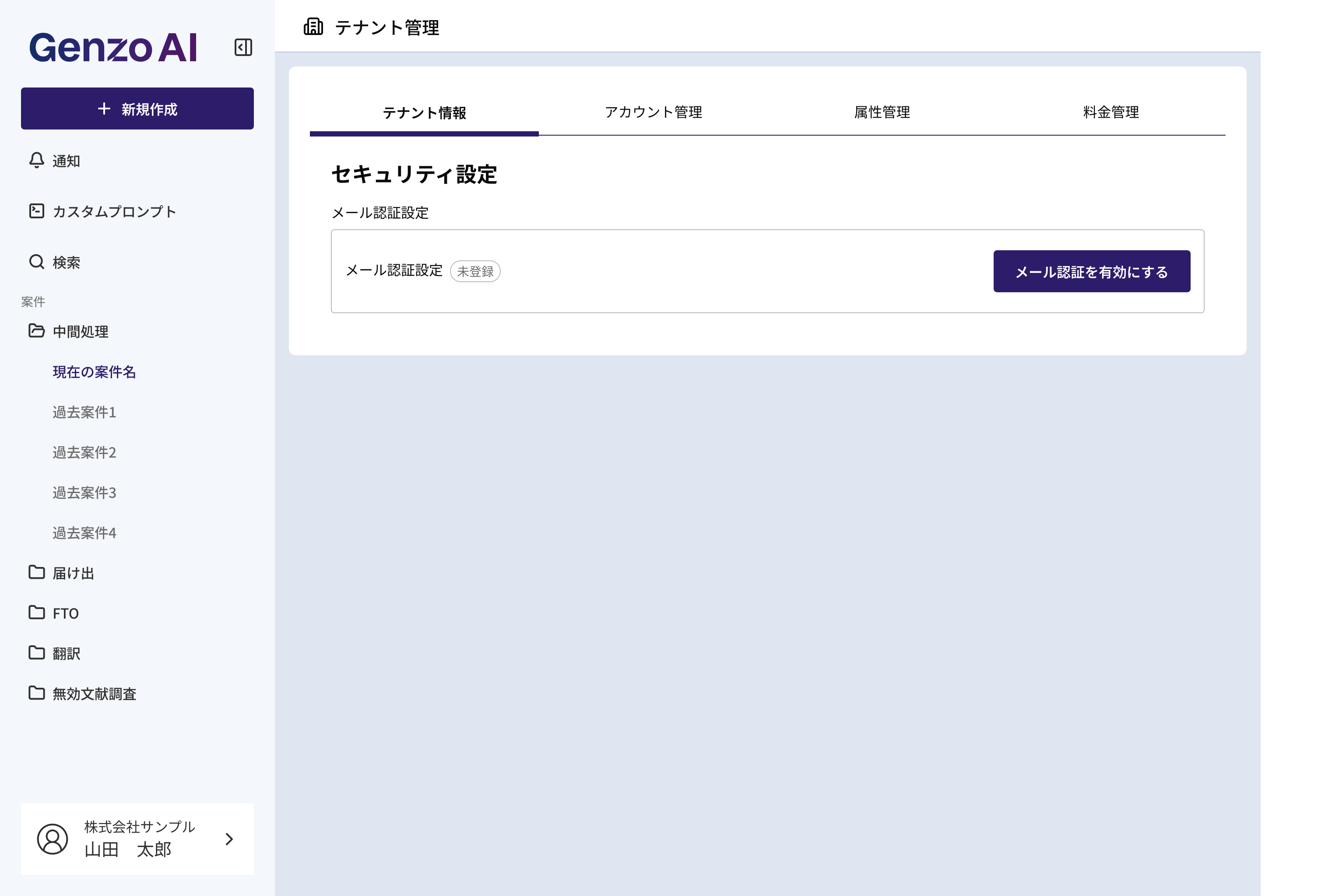Click the custom prompt terminal icon

coord(37,211)
